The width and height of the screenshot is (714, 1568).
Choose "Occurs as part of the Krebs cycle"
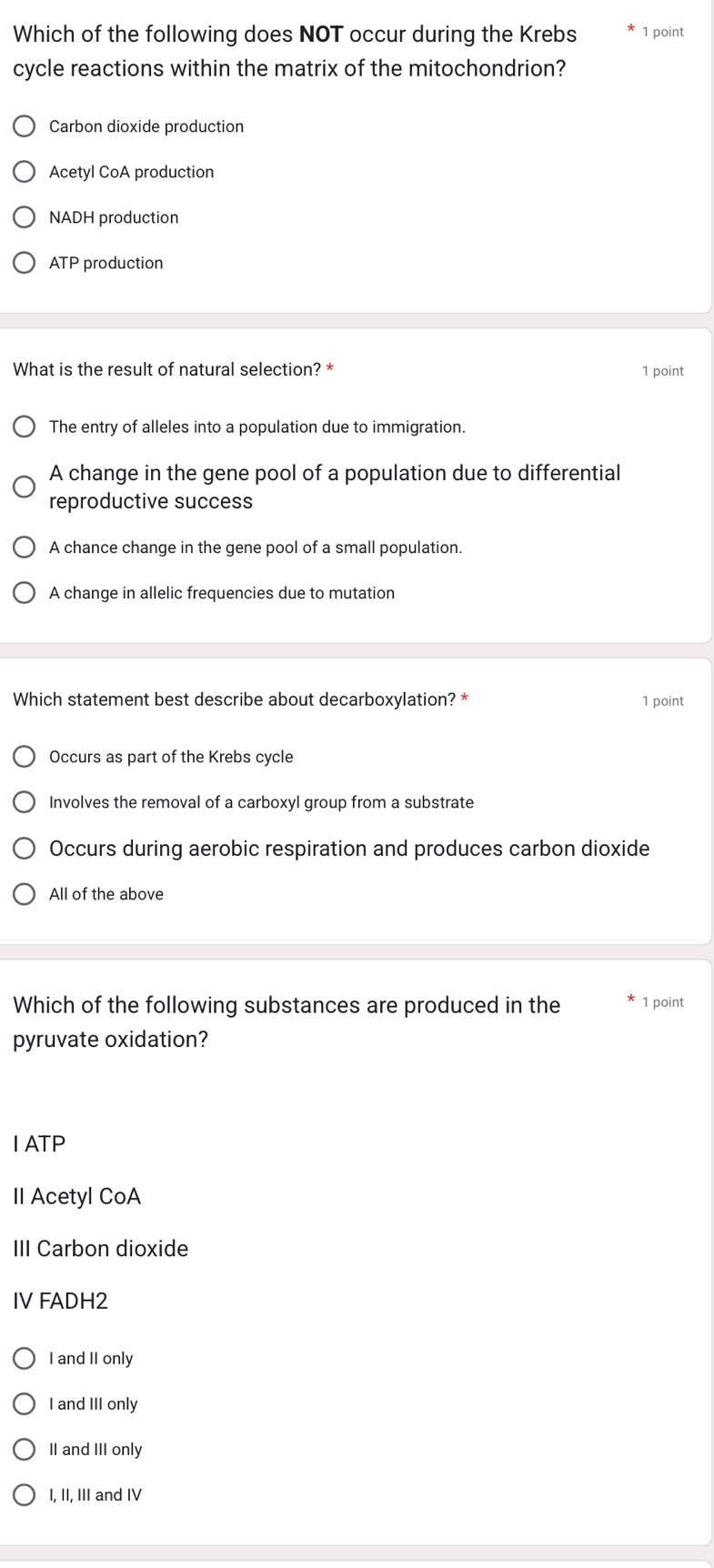tap(25, 756)
